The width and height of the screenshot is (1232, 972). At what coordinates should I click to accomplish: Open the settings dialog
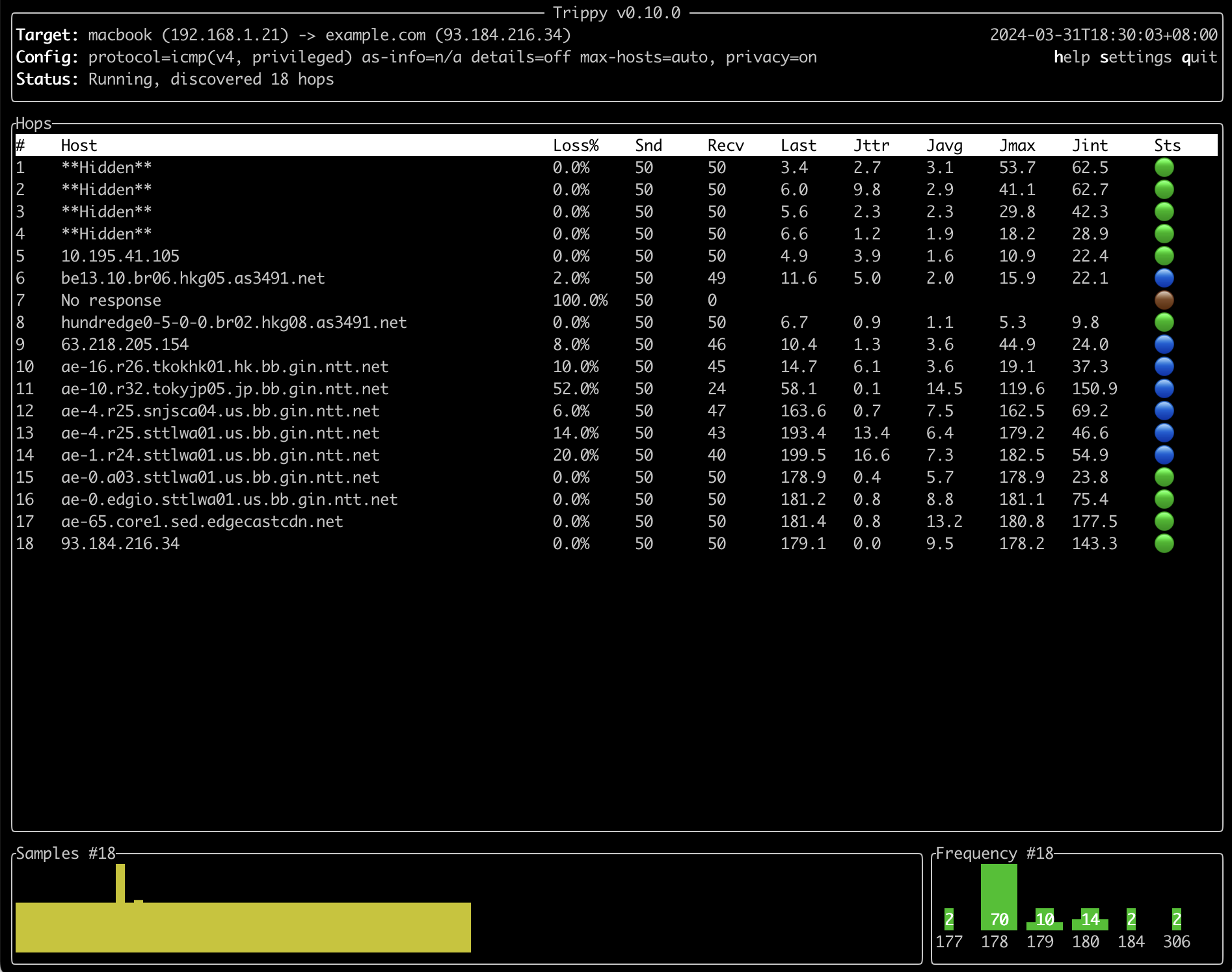[x=1135, y=57]
